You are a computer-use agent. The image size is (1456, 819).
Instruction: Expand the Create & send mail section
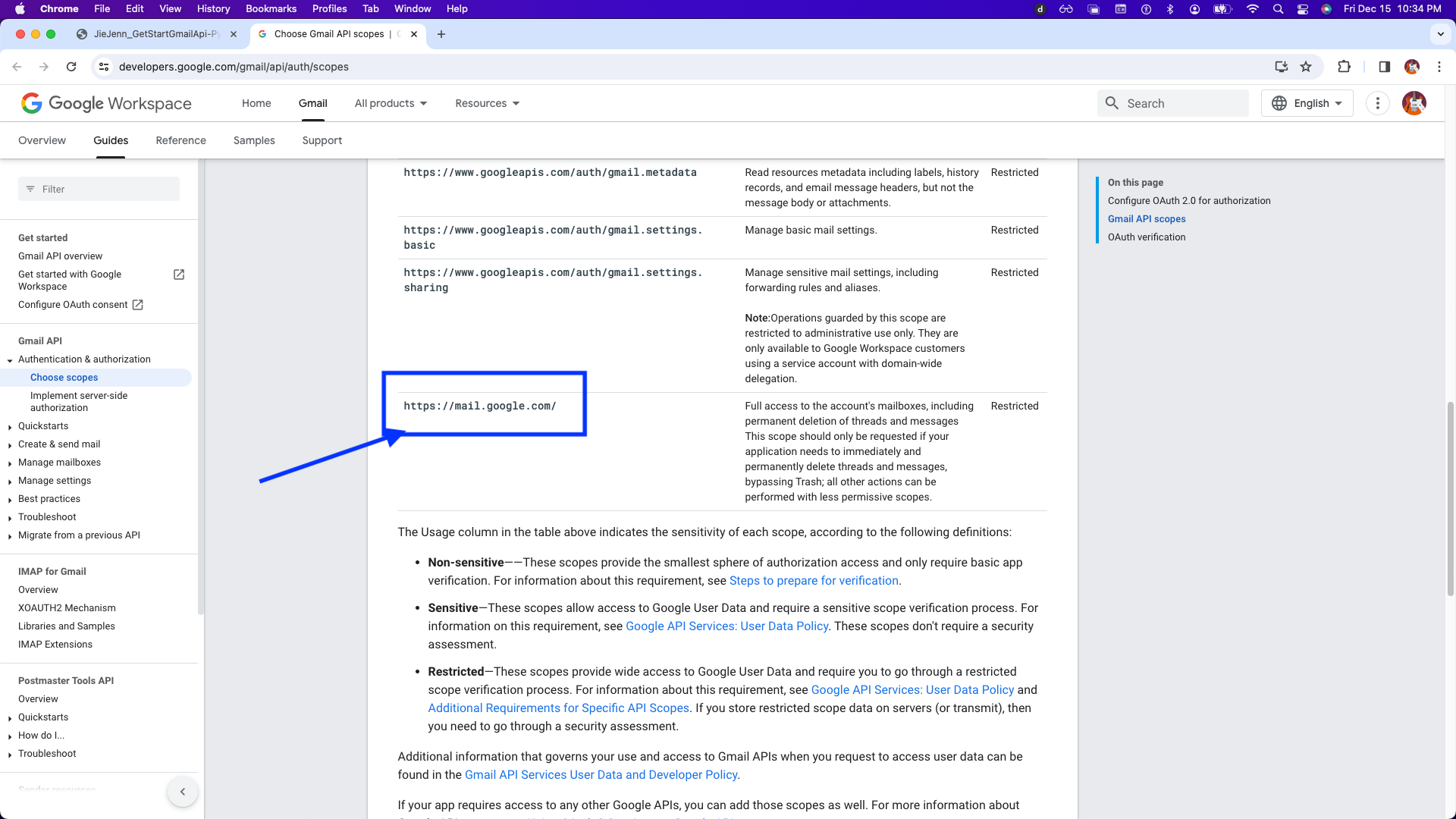(10, 445)
